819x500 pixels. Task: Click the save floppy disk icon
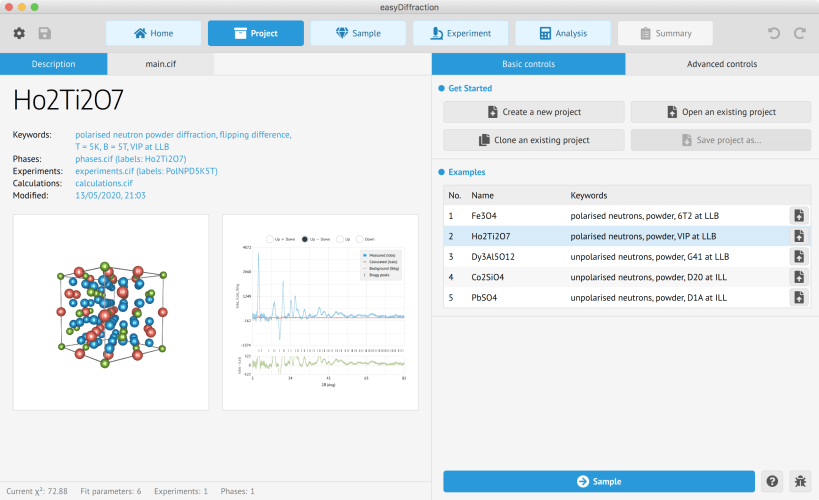tap(45, 33)
